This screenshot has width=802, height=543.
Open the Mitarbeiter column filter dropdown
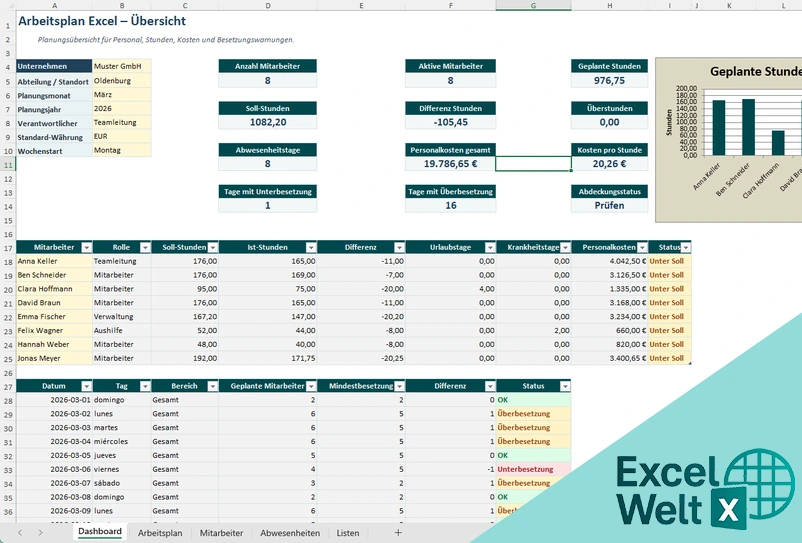[86, 247]
